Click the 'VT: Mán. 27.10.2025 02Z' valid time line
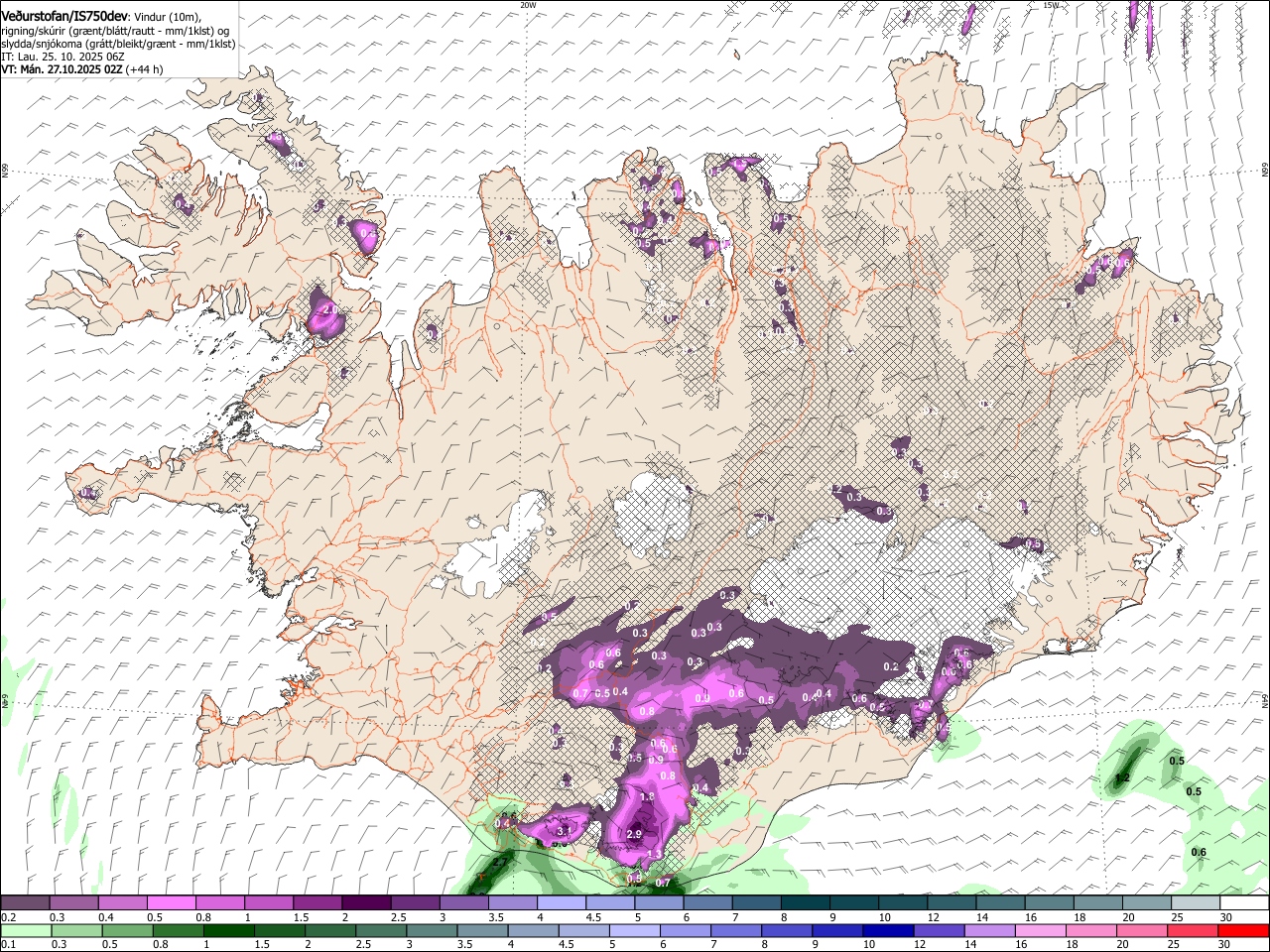Viewport: 1270px width, 952px height. pos(62,69)
